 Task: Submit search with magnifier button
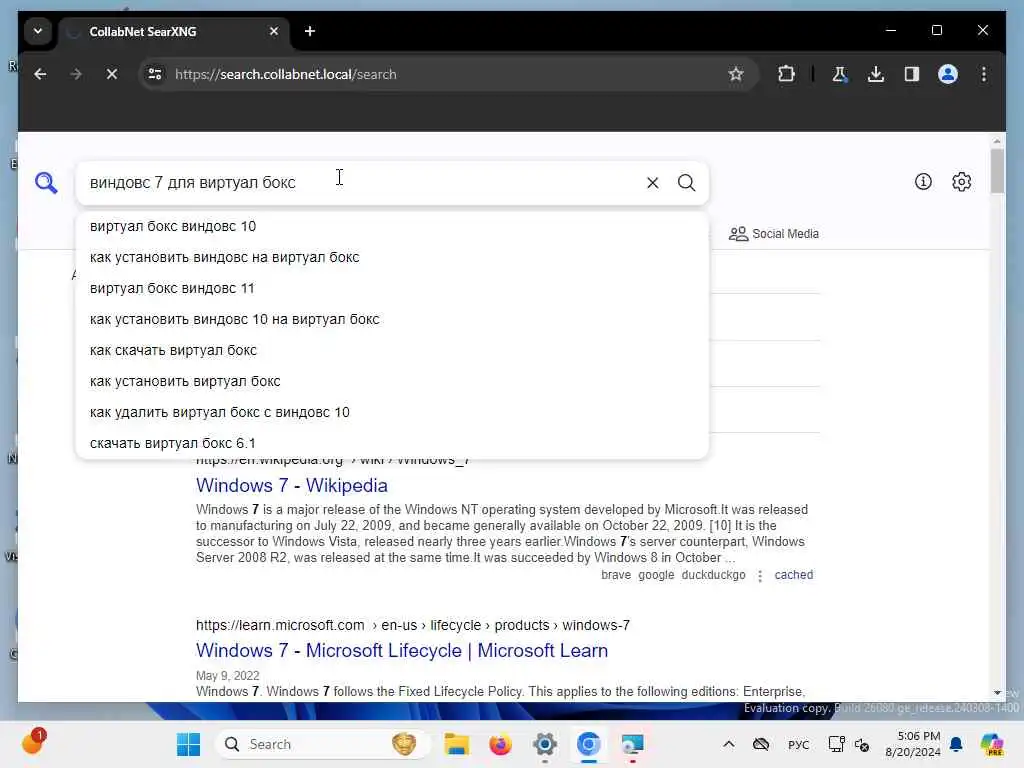click(x=686, y=183)
